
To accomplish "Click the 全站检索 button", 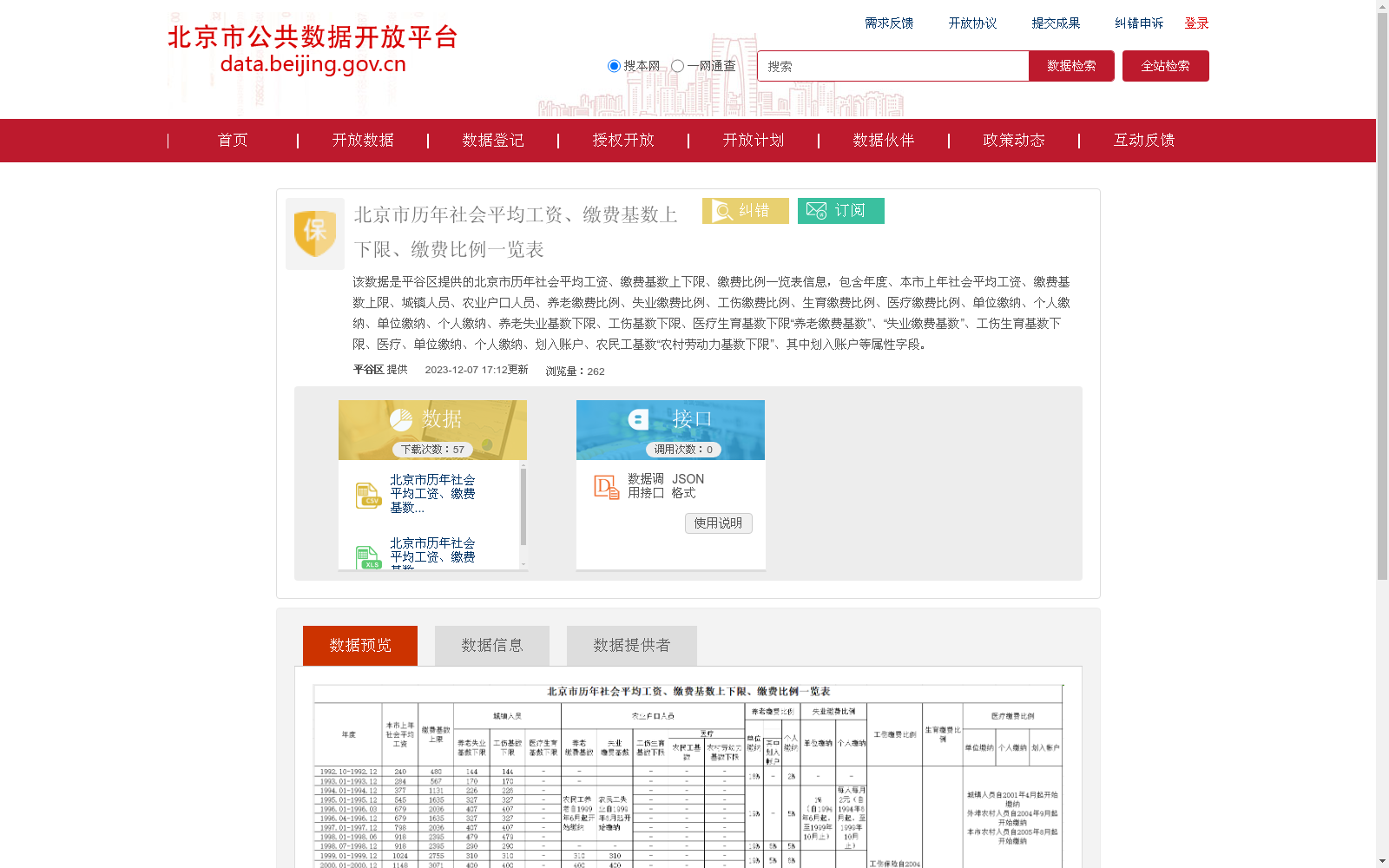I will pos(1165,65).
